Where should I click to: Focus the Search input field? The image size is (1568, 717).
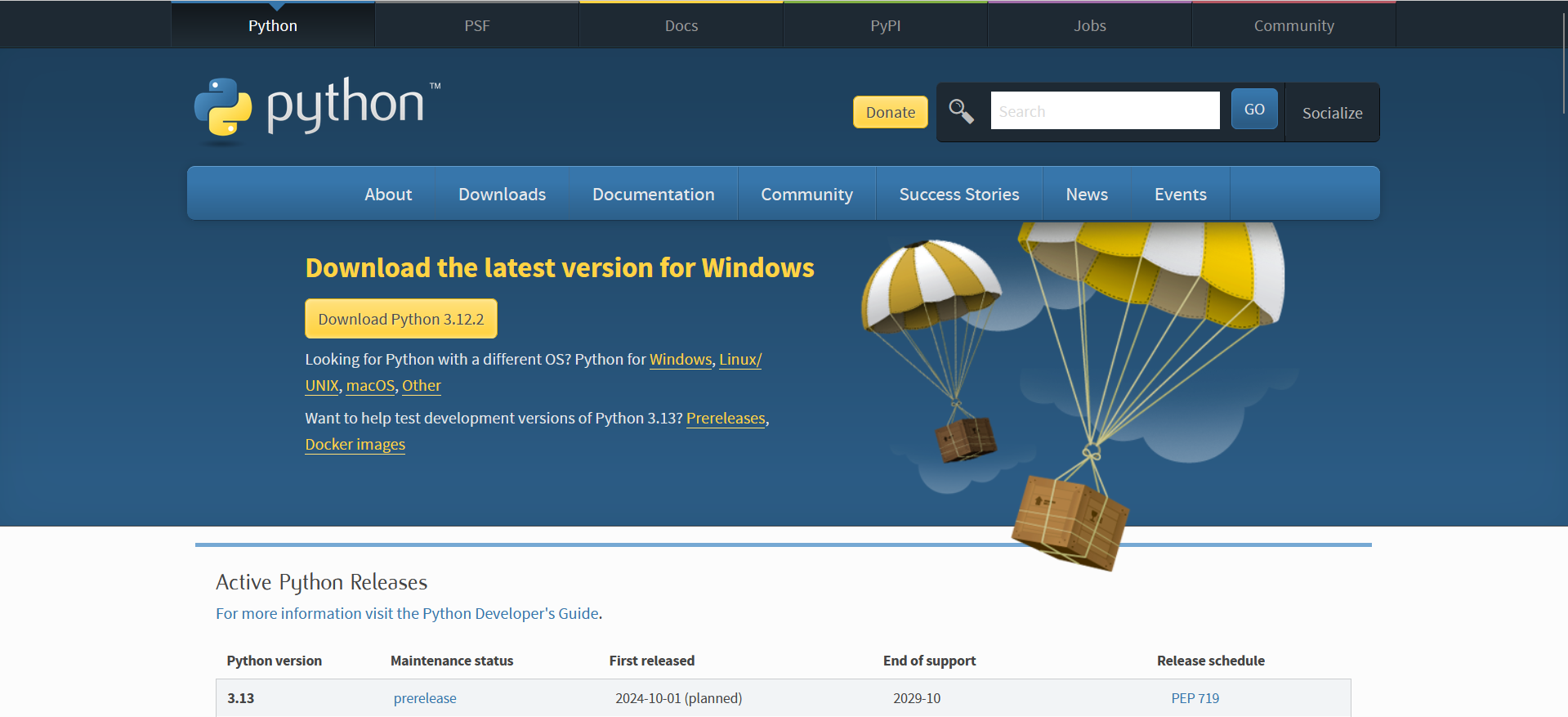(x=1105, y=110)
